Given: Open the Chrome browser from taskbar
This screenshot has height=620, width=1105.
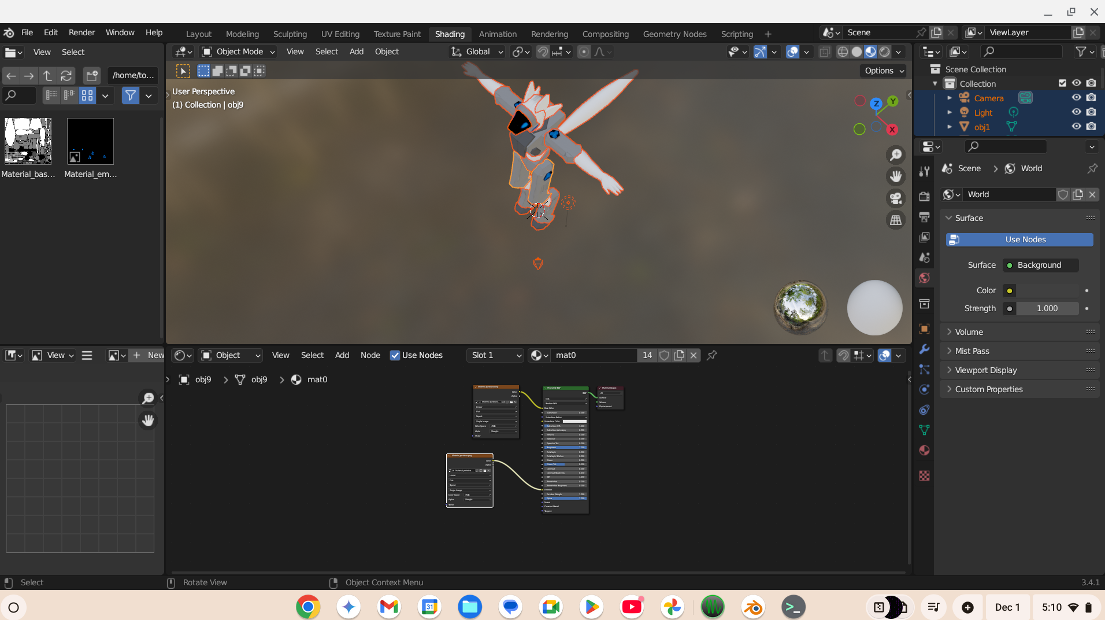Looking at the screenshot, I should tap(307, 607).
